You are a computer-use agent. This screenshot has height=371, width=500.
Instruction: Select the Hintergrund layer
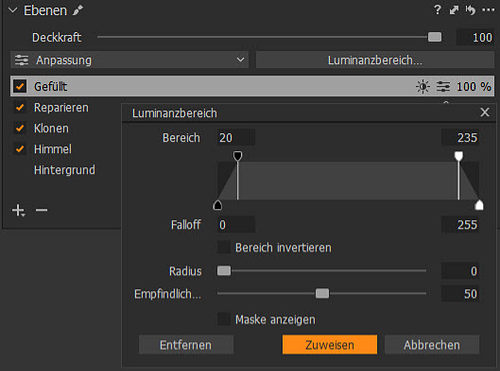tap(64, 170)
